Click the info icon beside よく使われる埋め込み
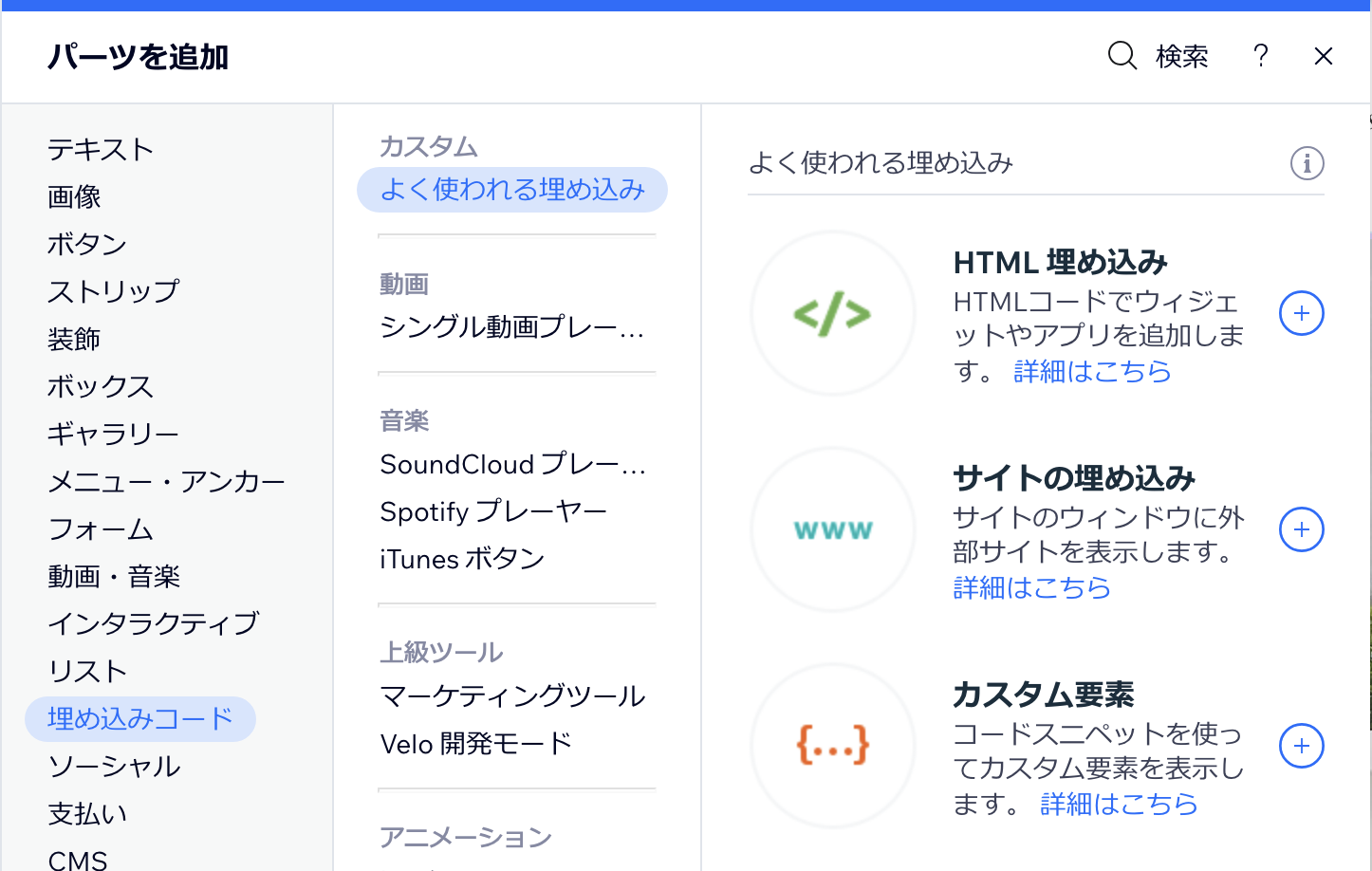Viewport: 1372px width, 871px height. click(1307, 163)
